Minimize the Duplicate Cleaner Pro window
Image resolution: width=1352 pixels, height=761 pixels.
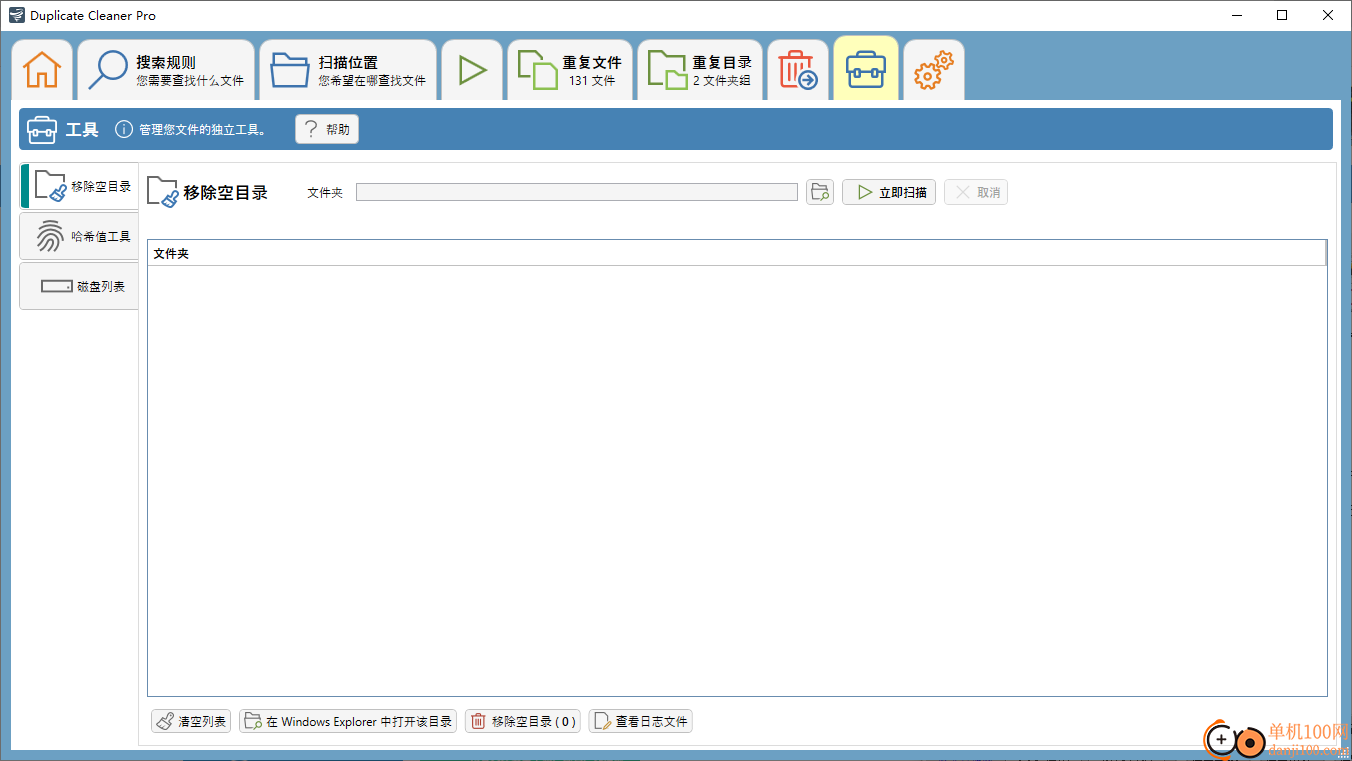click(x=1237, y=15)
